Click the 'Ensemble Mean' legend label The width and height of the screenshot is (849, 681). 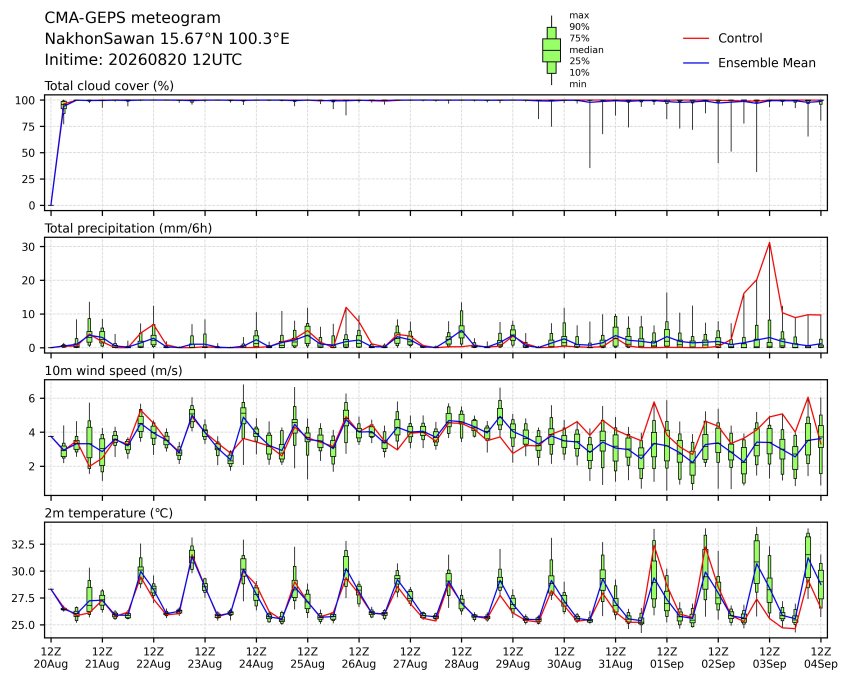(767, 63)
